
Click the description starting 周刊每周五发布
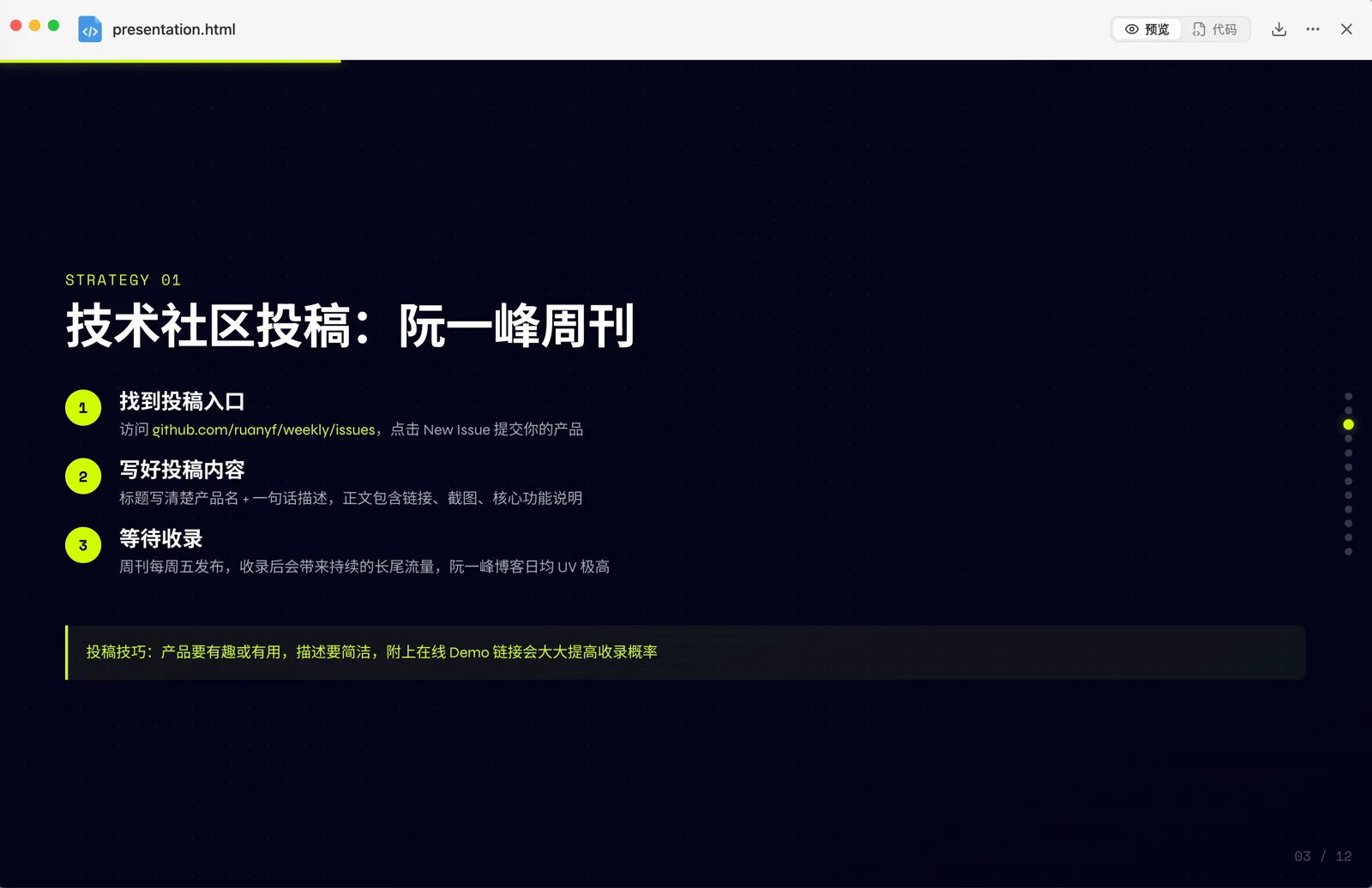(x=364, y=567)
